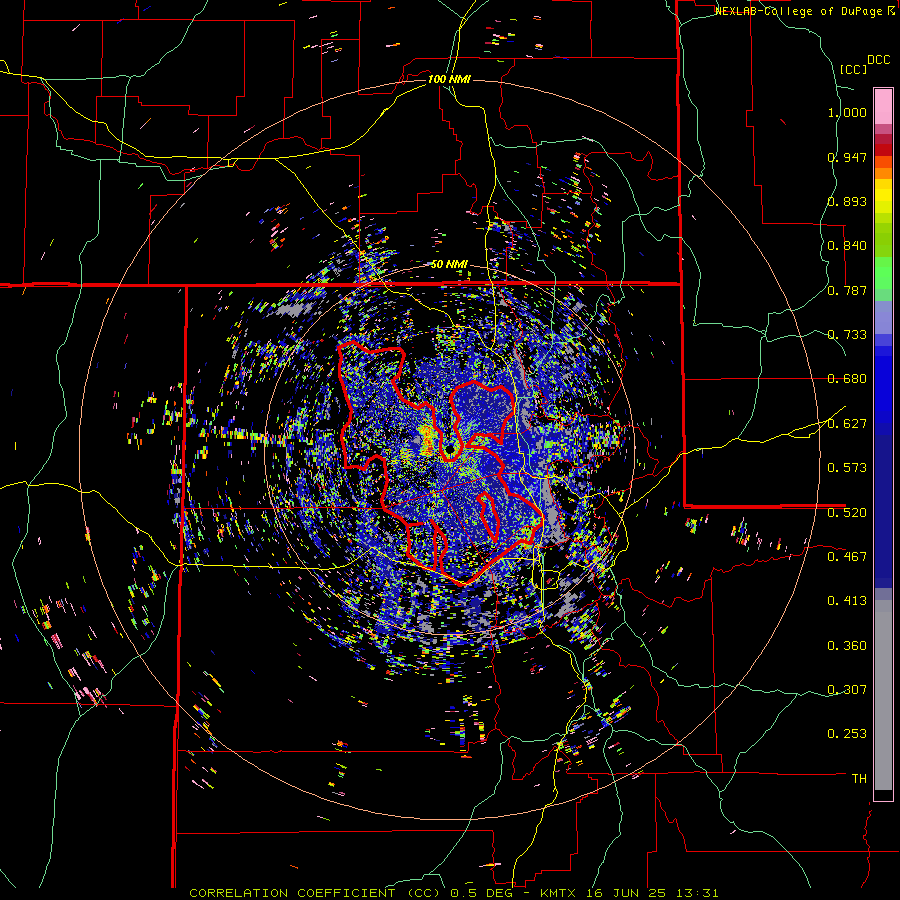Click the 0.520 scale value

coord(847,512)
